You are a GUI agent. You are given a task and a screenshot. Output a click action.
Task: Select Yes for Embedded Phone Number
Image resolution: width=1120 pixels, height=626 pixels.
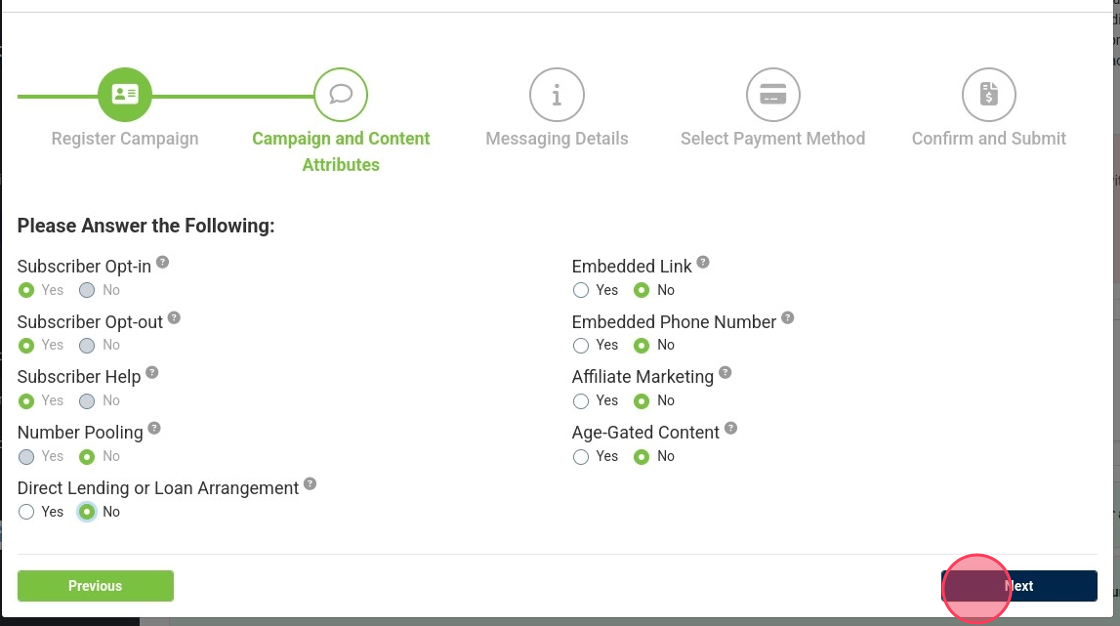(581, 346)
